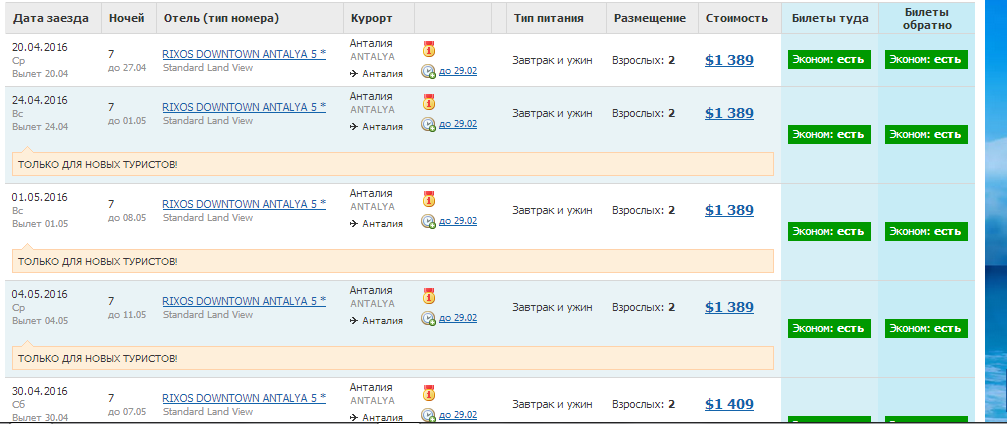Viewport: 1007px width, 424px height.
Task: Click the gold medal icon in the 04.05.2016 row
Action: 429,295
